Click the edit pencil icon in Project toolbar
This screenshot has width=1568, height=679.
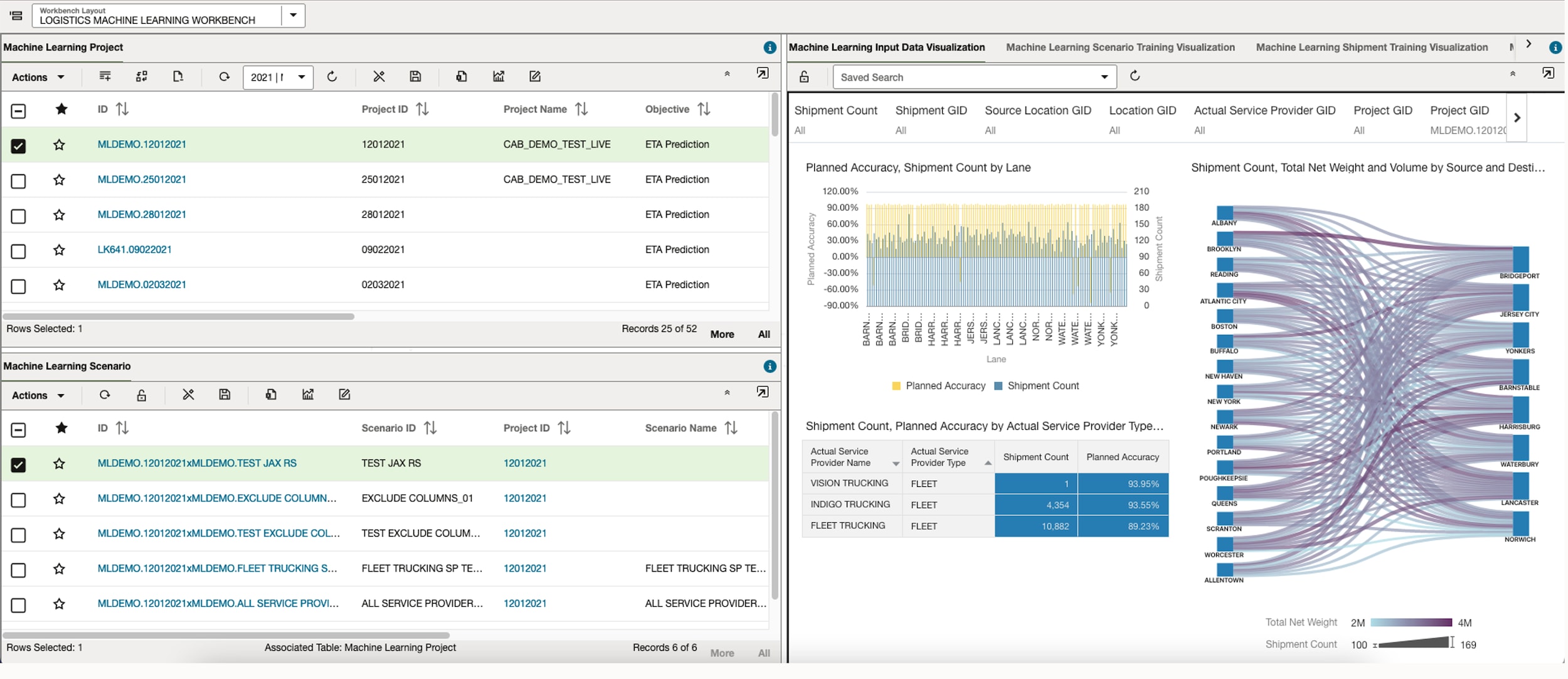[534, 77]
